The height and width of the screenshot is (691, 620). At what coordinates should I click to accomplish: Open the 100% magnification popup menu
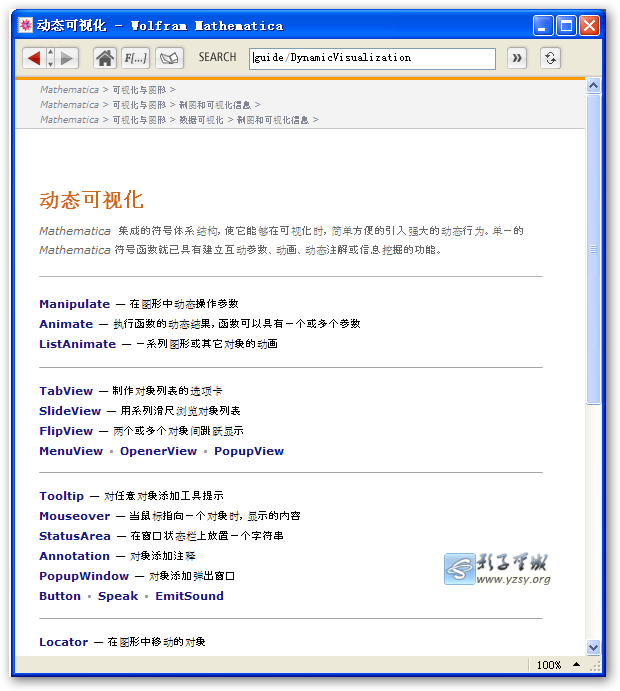point(561,665)
